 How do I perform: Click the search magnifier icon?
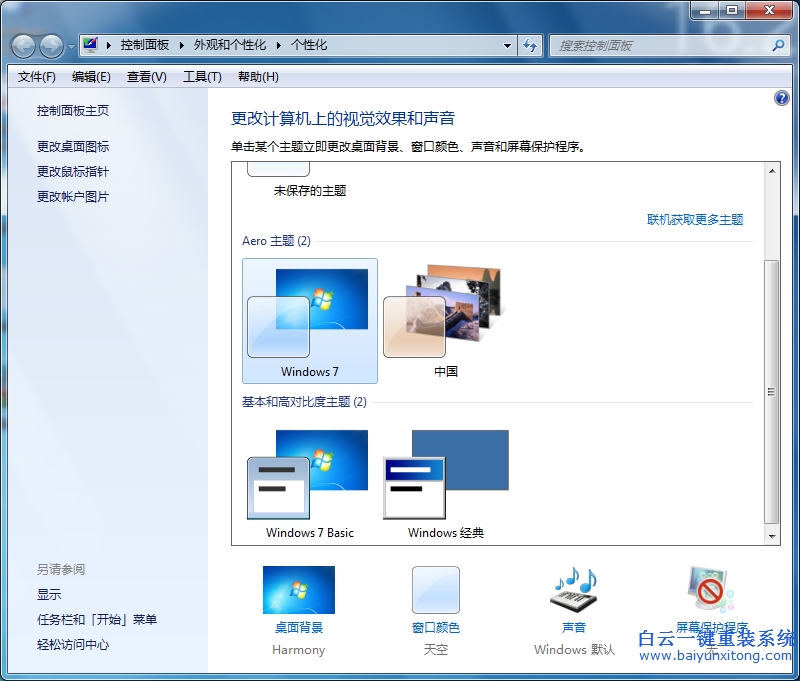776,45
